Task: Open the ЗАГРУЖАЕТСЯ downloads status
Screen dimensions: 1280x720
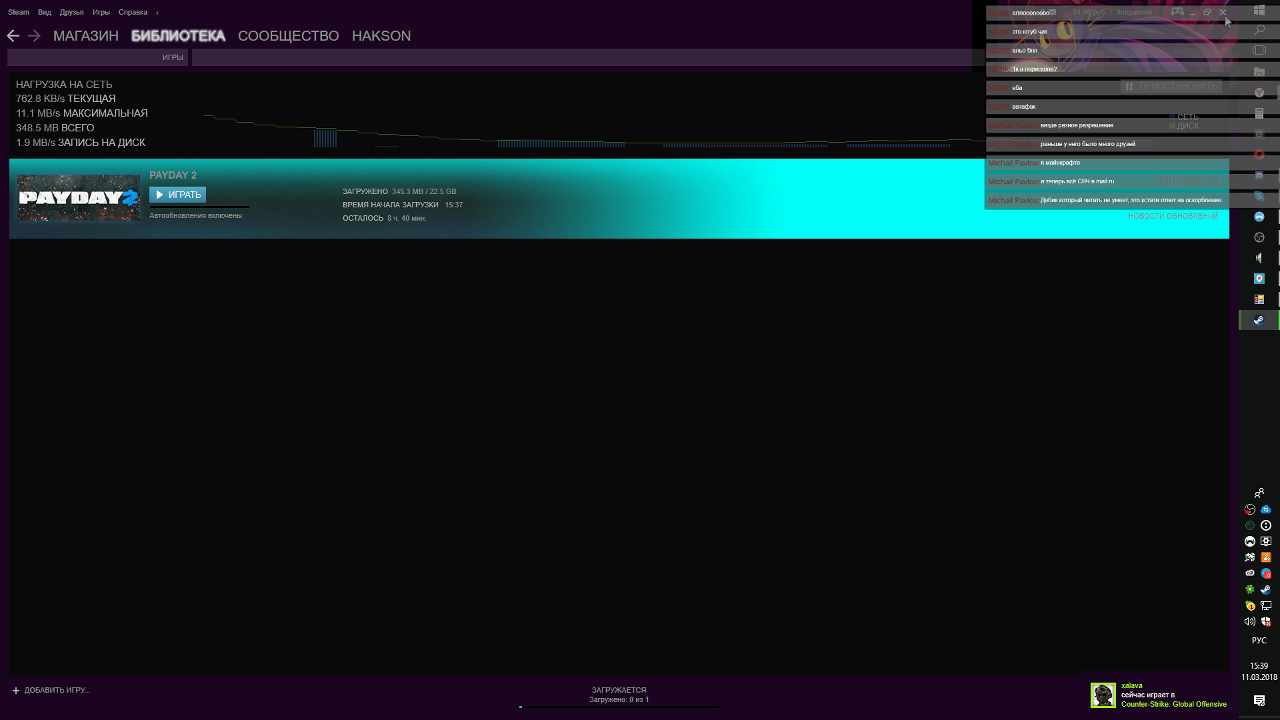Action: (x=619, y=690)
